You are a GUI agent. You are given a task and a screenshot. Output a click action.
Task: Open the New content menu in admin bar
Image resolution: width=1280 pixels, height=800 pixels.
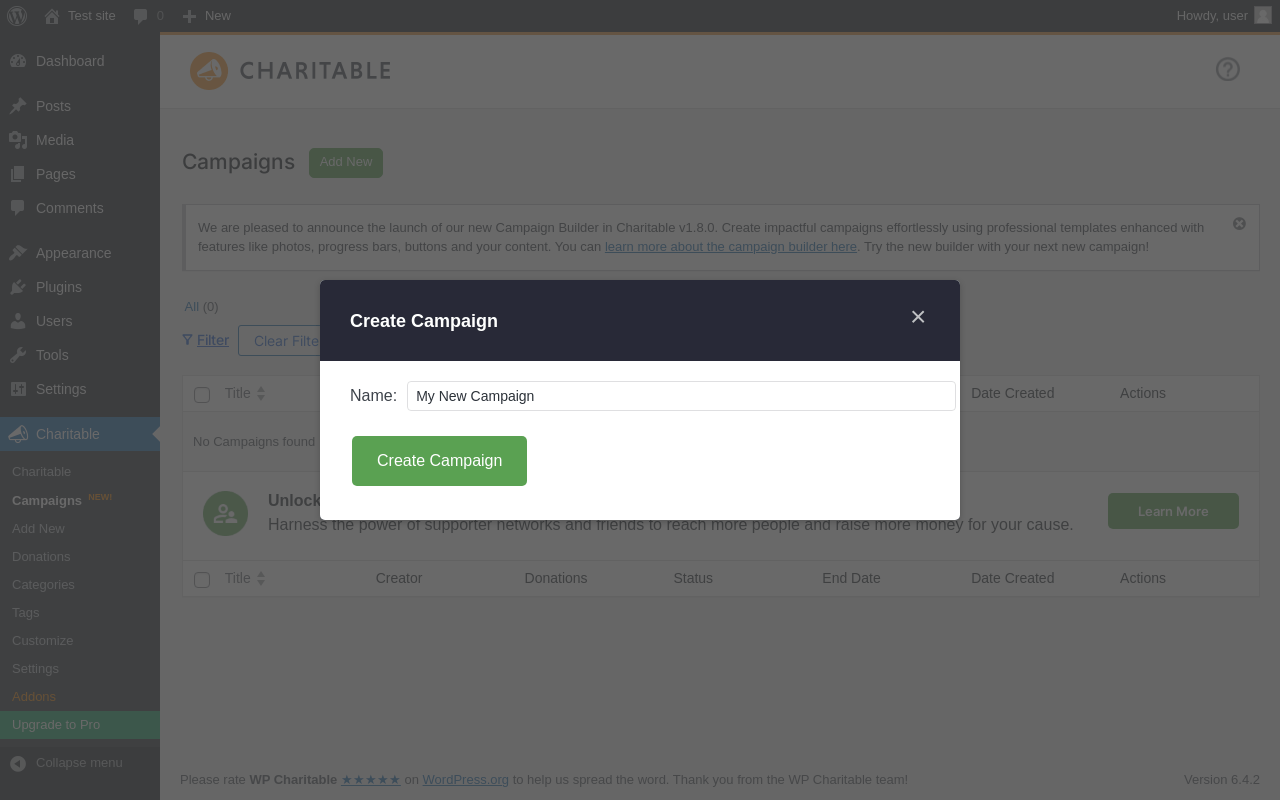point(206,16)
